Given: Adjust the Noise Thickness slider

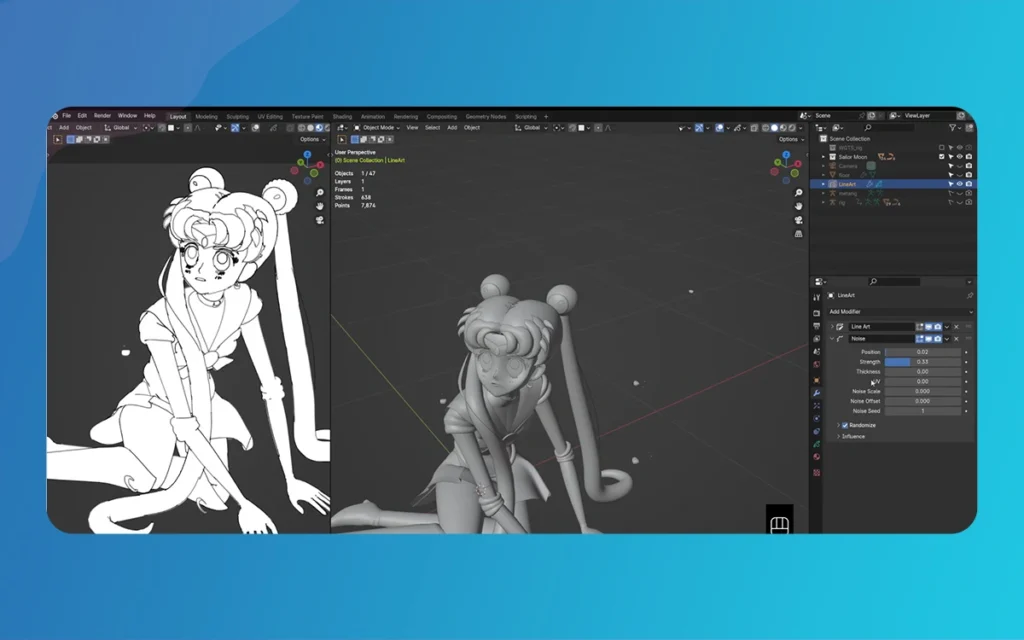Looking at the screenshot, I should 922,372.
